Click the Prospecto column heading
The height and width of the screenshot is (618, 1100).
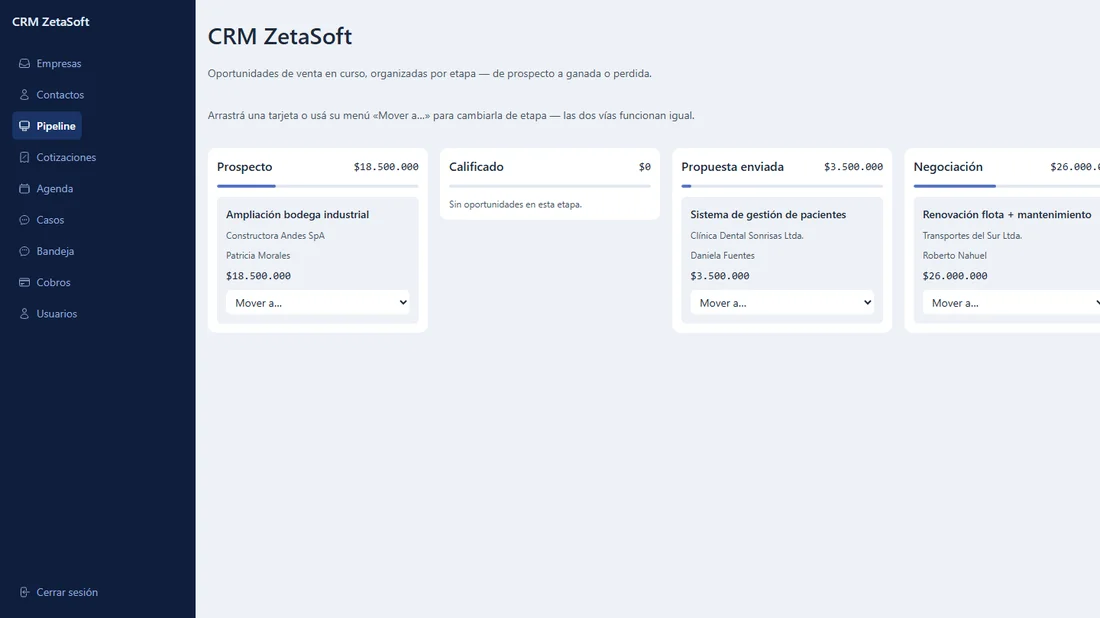244,167
